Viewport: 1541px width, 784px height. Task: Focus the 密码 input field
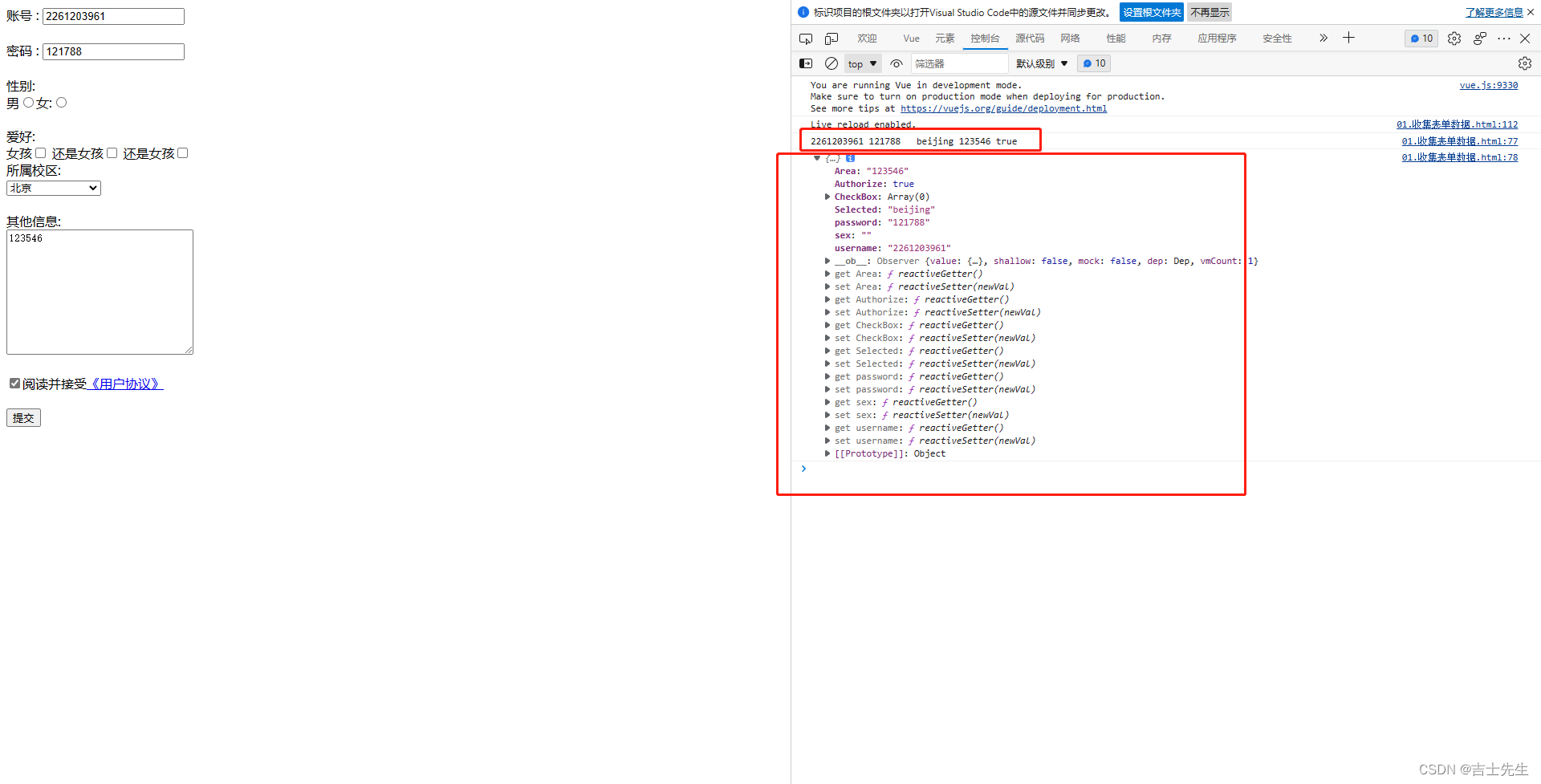click(113, 51)
